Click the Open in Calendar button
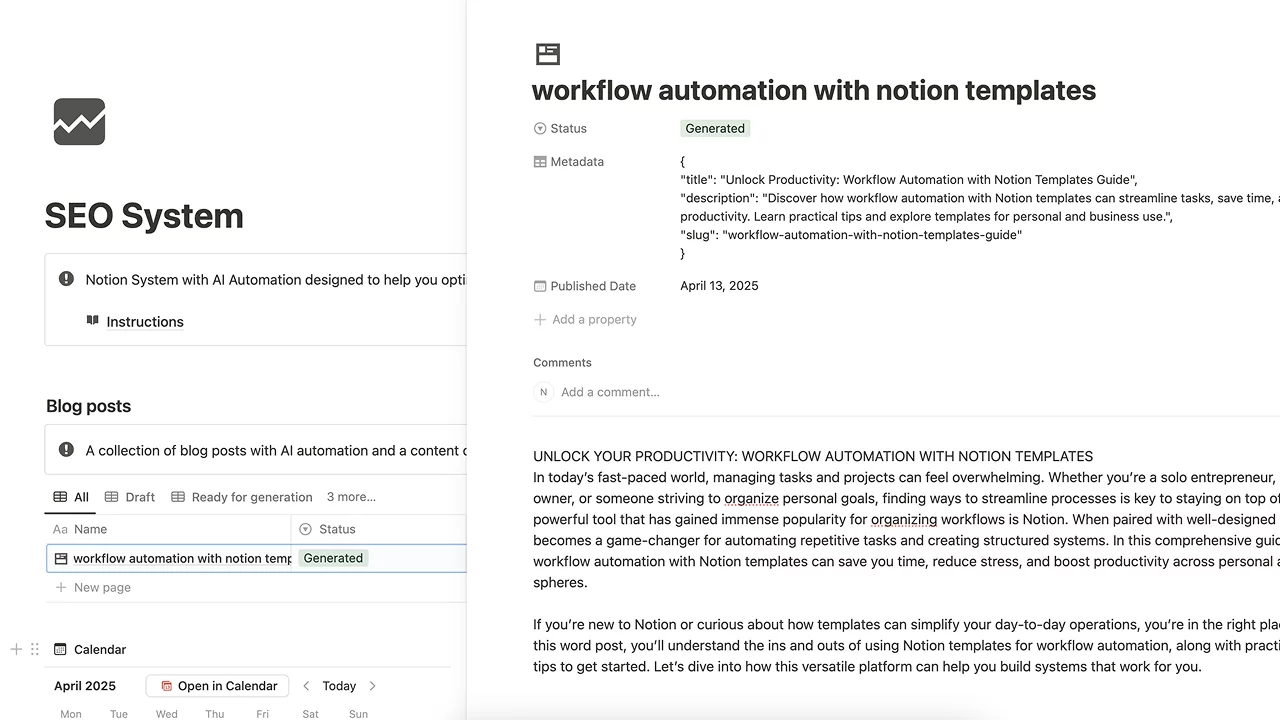Screen dimensions: 1280x720 [218, 686]
